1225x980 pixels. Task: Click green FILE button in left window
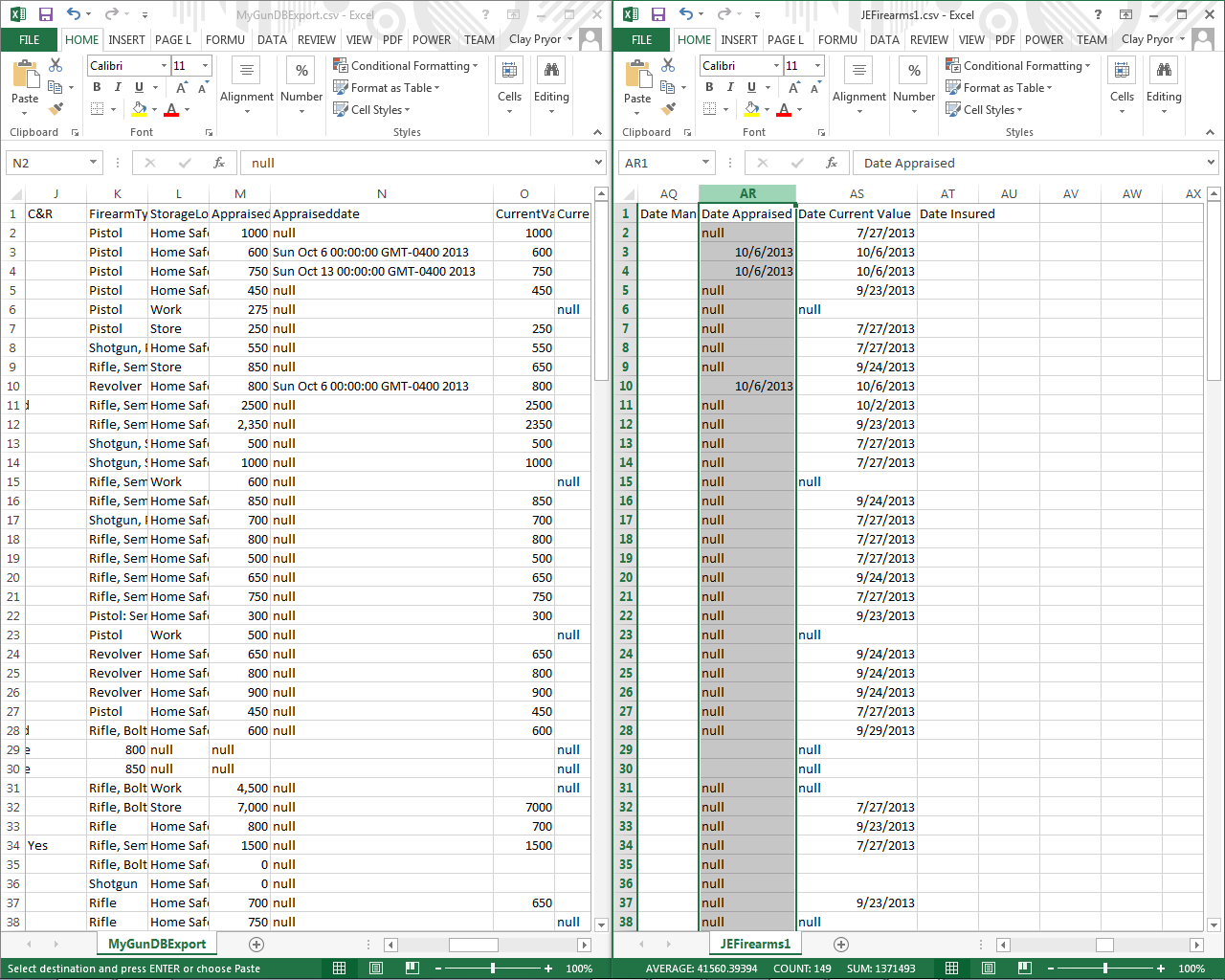pos(30,39)
